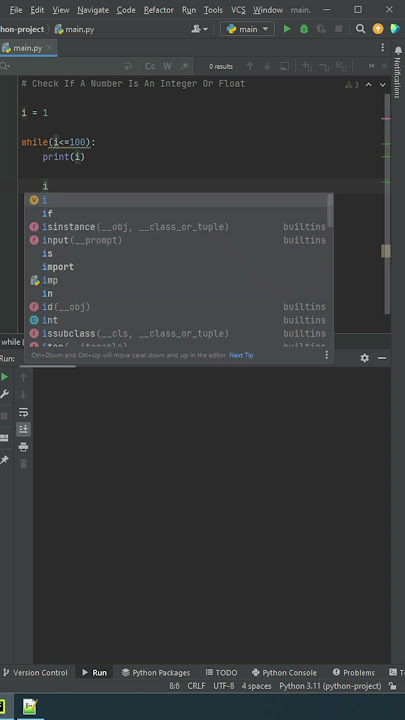Click the 4 spaces indent setting
This screenshot has height=720, width=405.
point(257,686)
